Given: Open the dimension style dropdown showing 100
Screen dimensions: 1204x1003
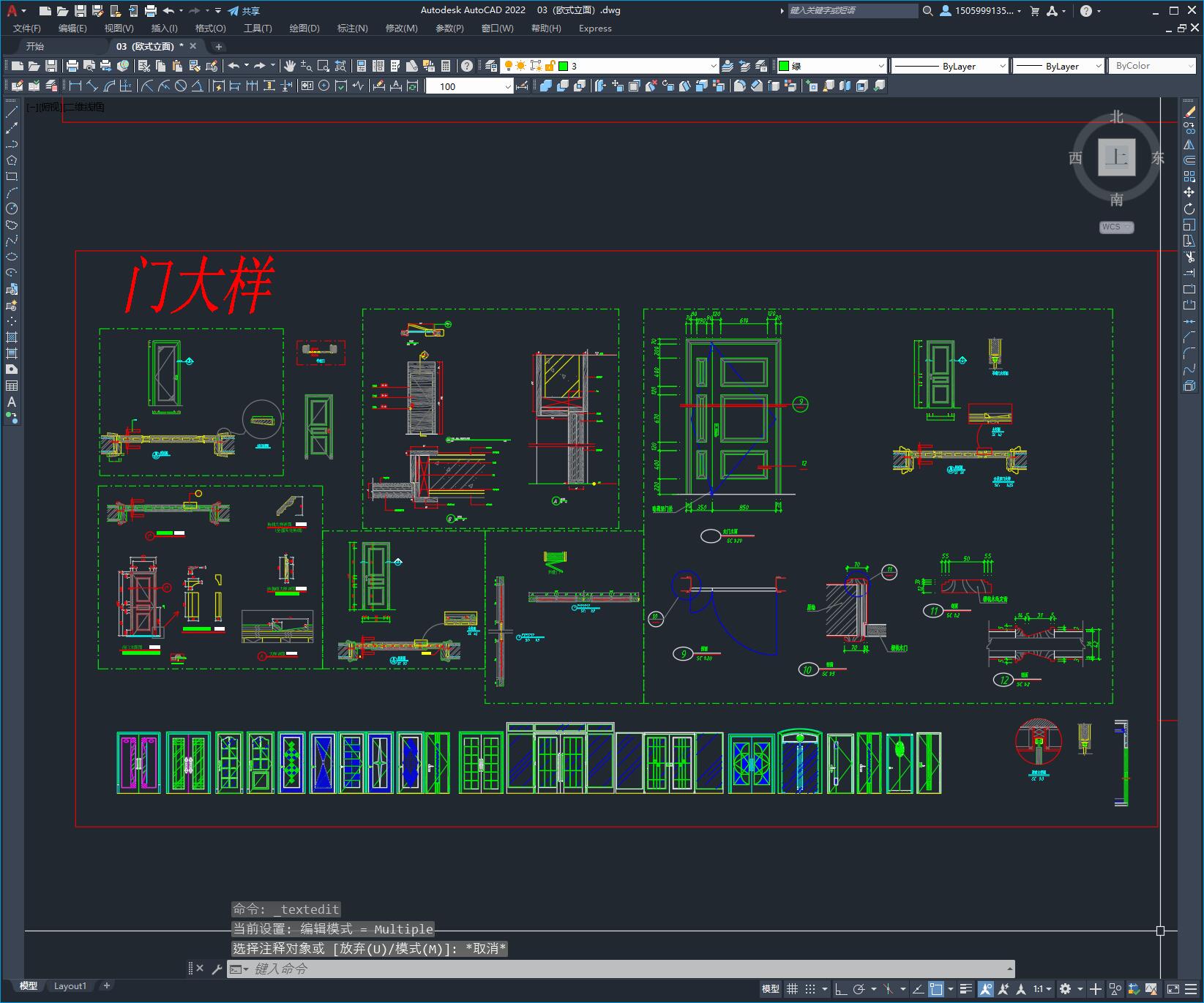Looking at the screenshot, I should pos(469,86).
